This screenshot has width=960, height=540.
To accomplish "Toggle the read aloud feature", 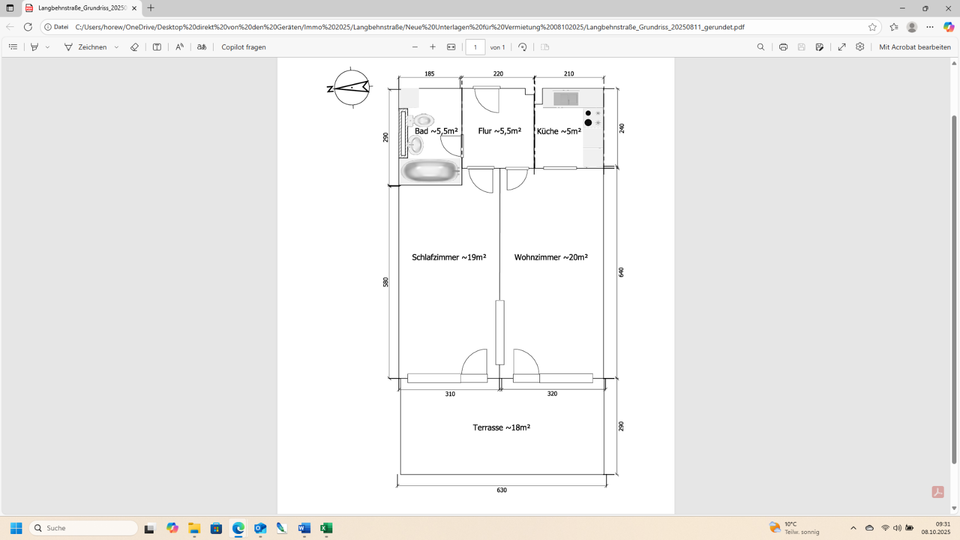I will [x=179, y=47].
